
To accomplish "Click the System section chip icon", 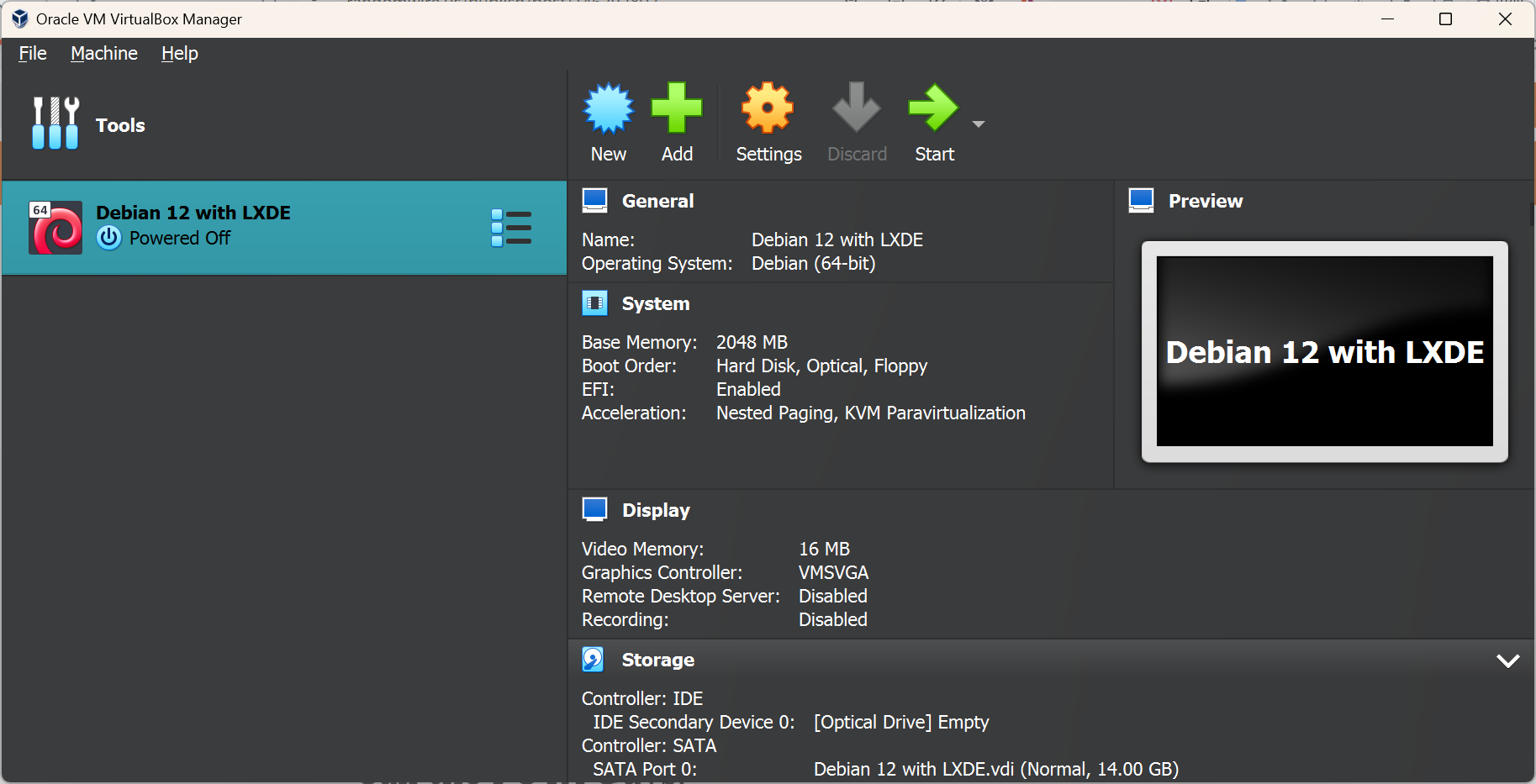I will [594, 303].
